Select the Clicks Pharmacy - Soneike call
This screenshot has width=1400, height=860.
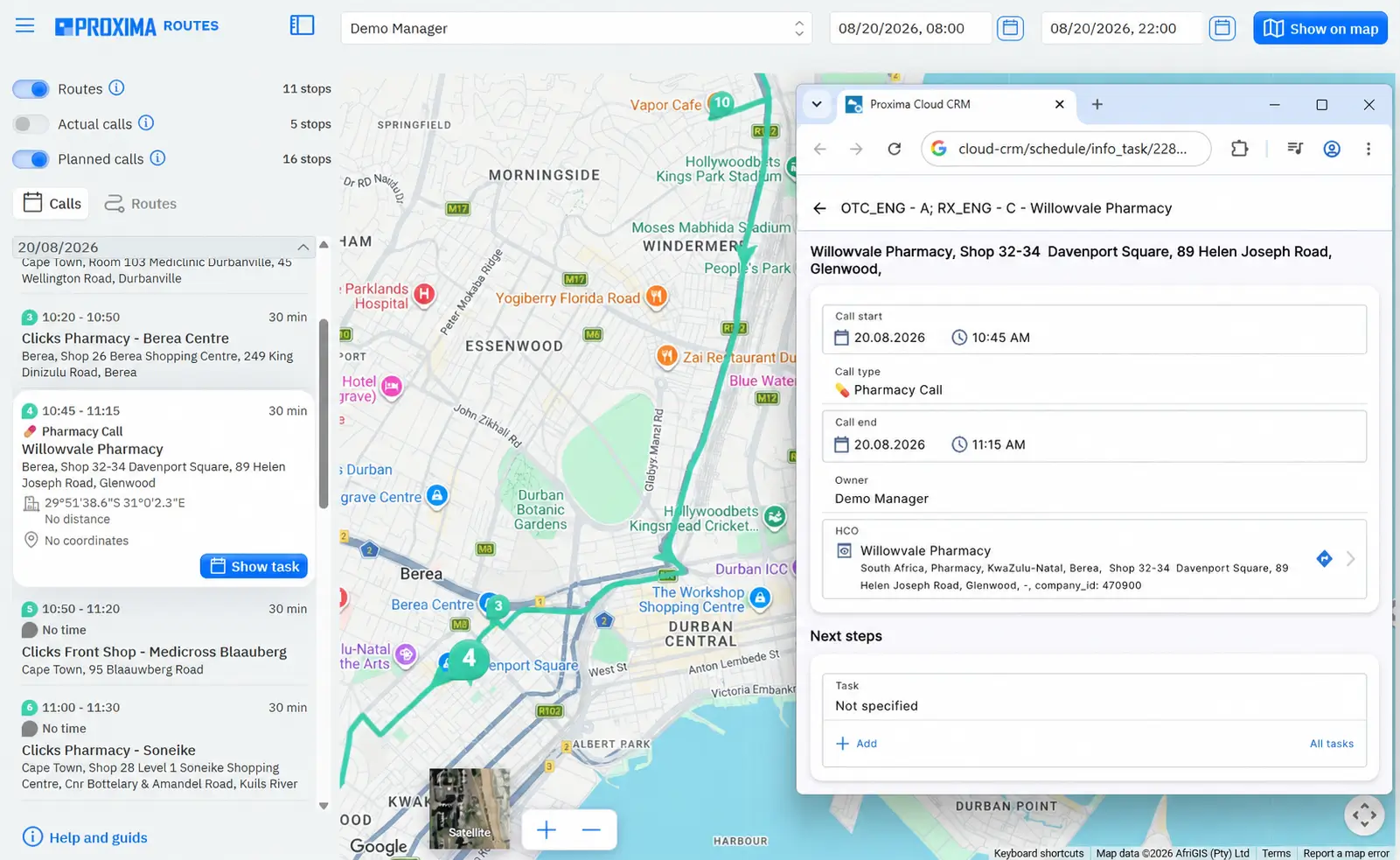click(164, 745)
